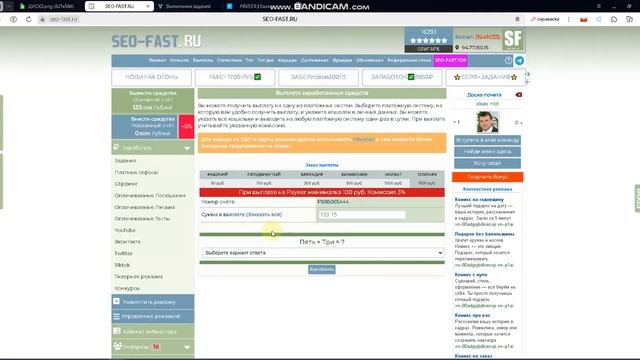640x360 pixels.
Task: Click the red video icon beside Доска почета
Action: tap(518, 95)
